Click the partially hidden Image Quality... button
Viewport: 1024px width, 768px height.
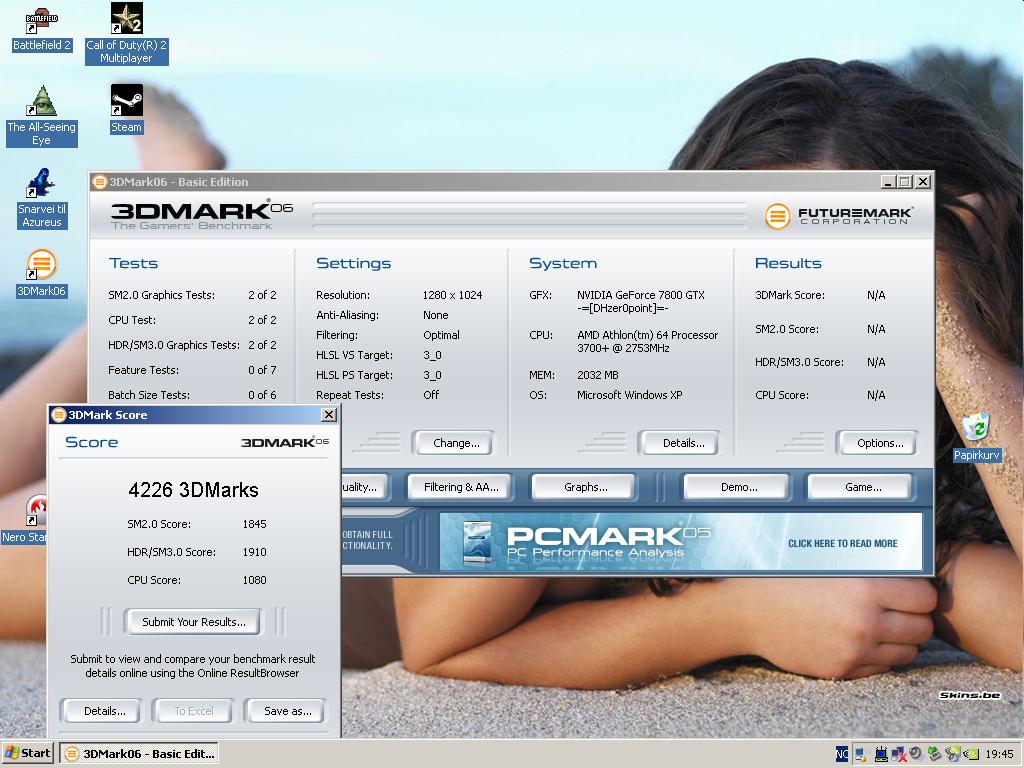364,487
